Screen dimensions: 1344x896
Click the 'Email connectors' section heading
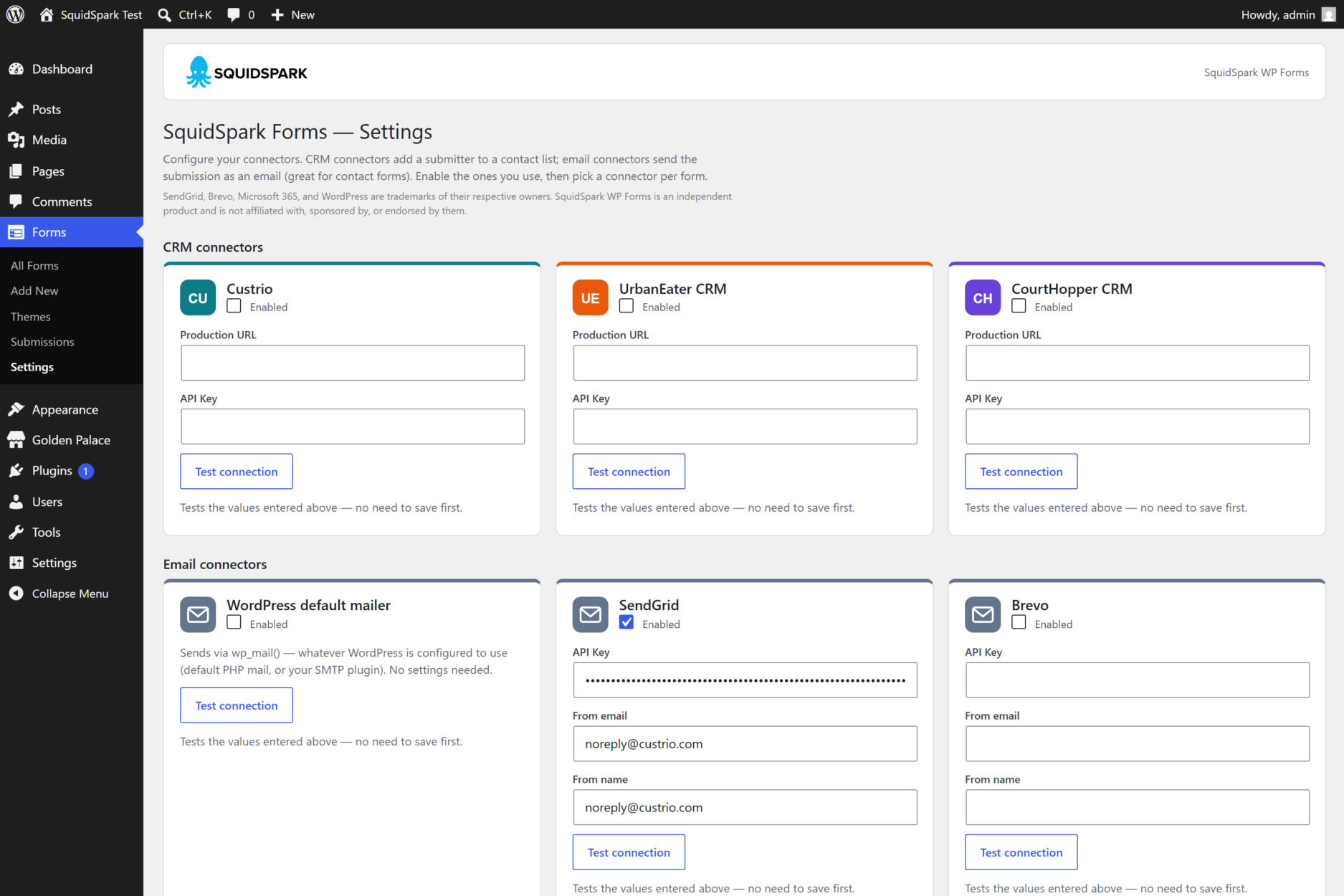pyautogui.click(x=214, y=564)
